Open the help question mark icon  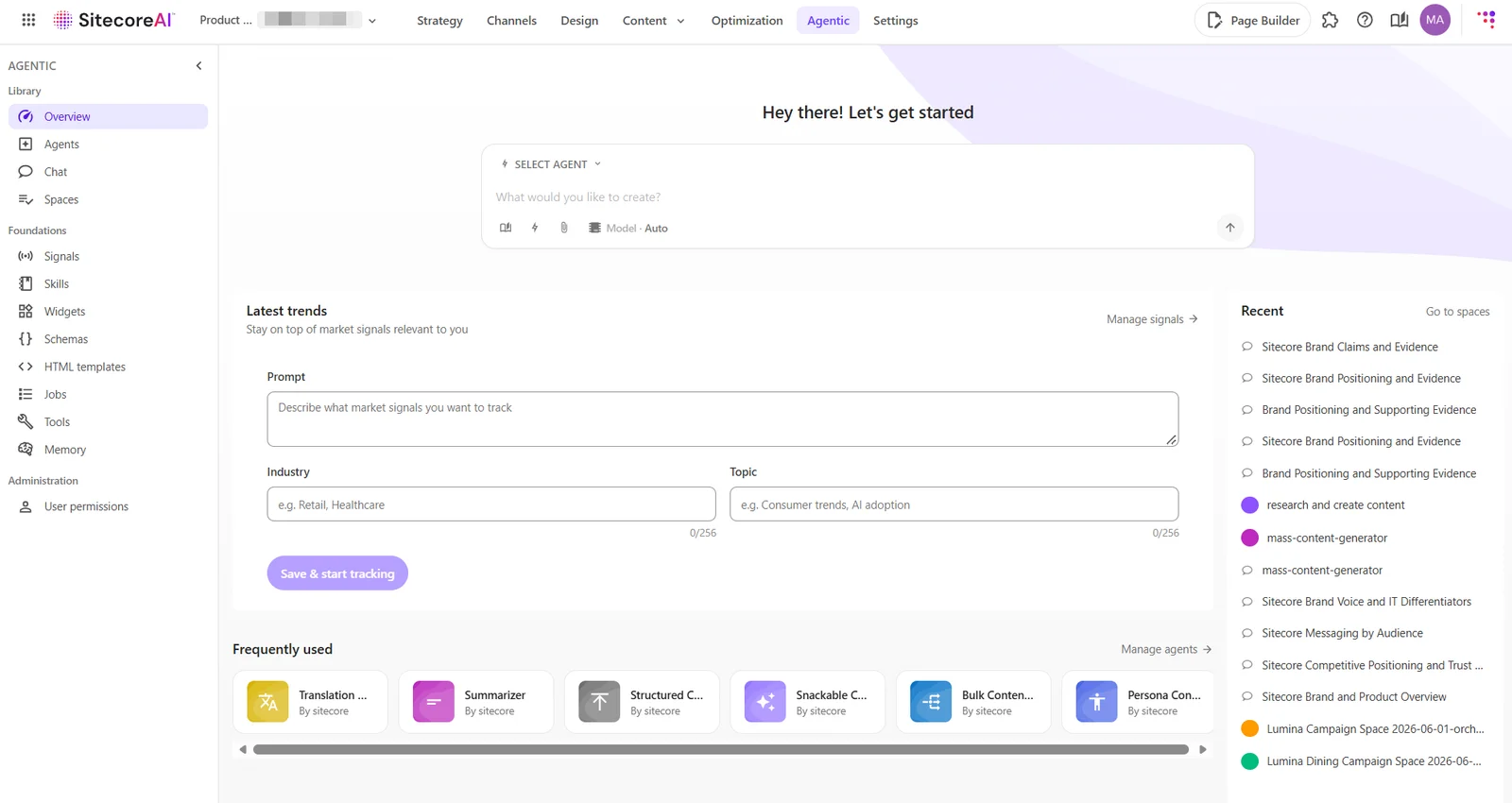[x=1365, y=20]
